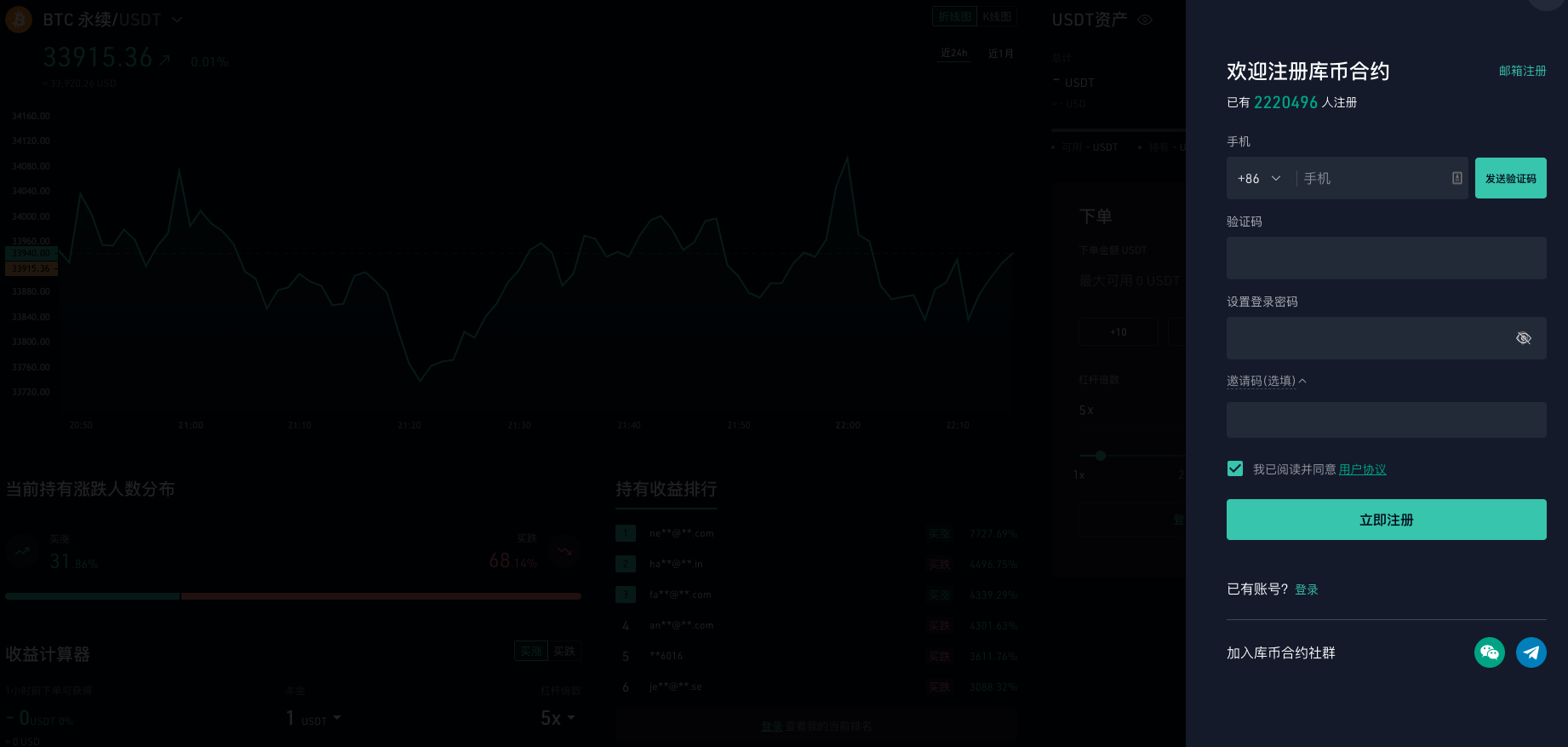Click the bearish trend icon beside 买跌
The image size is (1568, 747).
[x=564, y=551]
